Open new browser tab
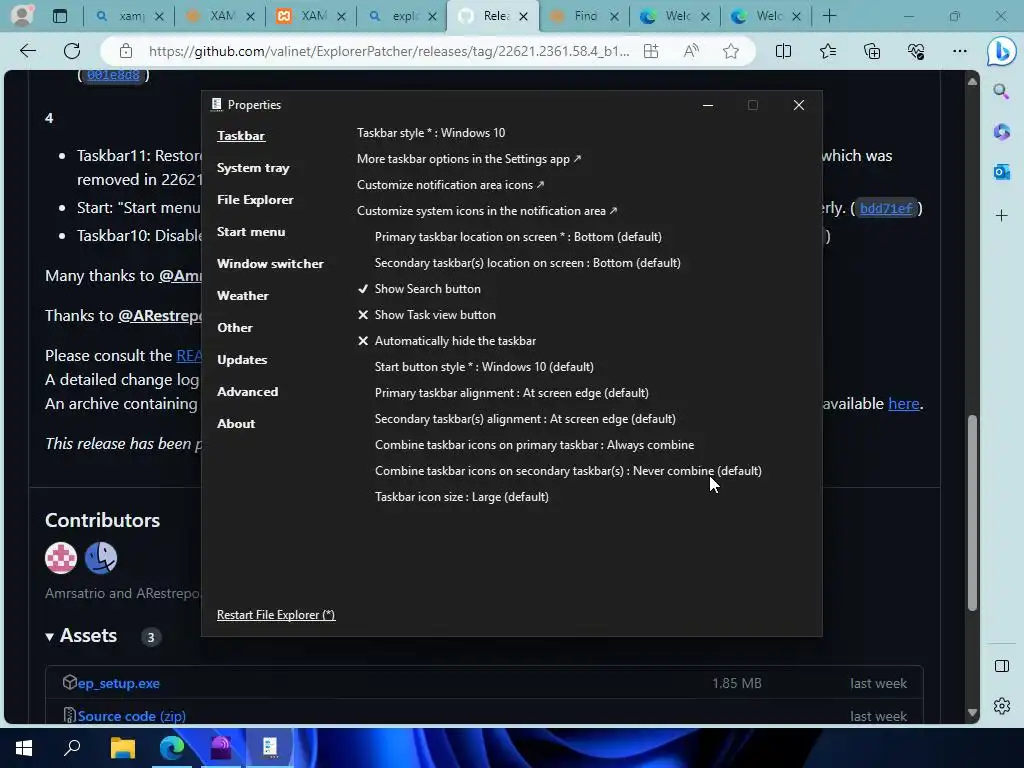Viewport: 1024px width, 768px height. pyautogui.click(x=829, y=16)
